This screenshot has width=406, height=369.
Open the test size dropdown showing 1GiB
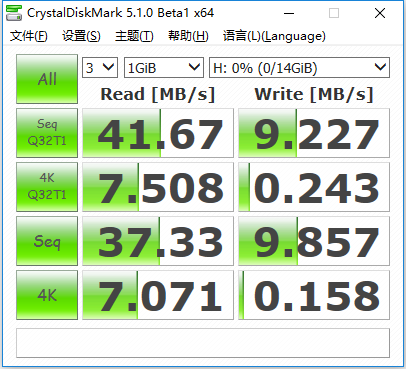coord(164,68)
